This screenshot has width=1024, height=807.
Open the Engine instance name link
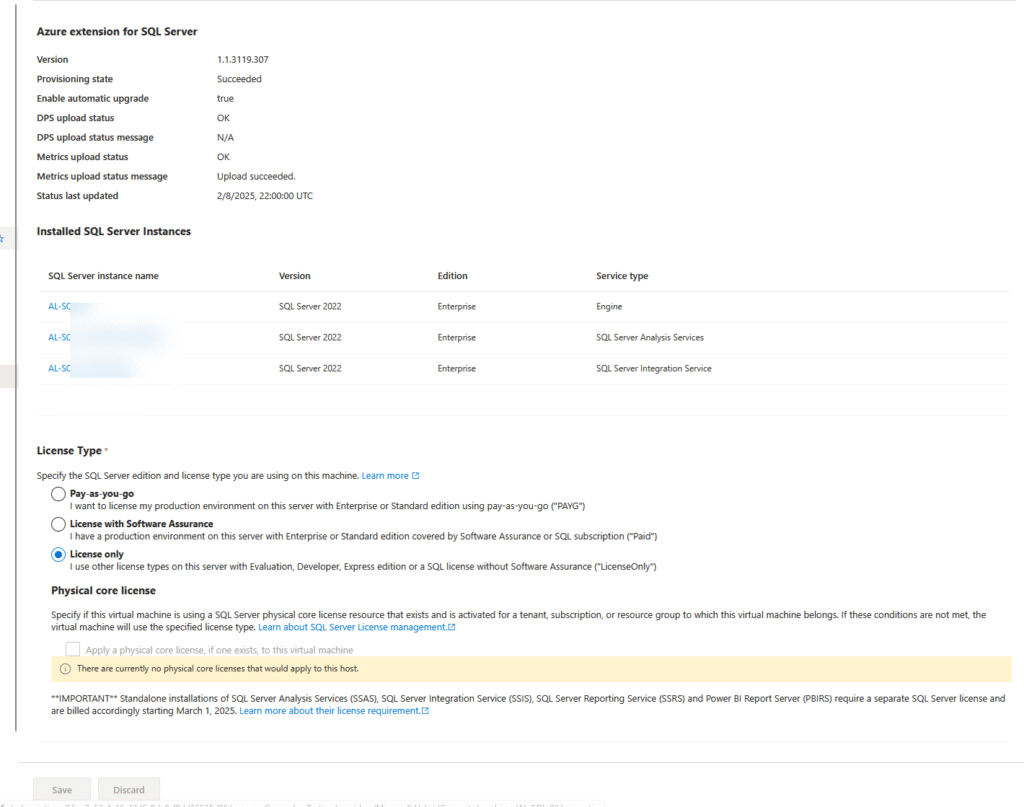click(x=59, y=306)
